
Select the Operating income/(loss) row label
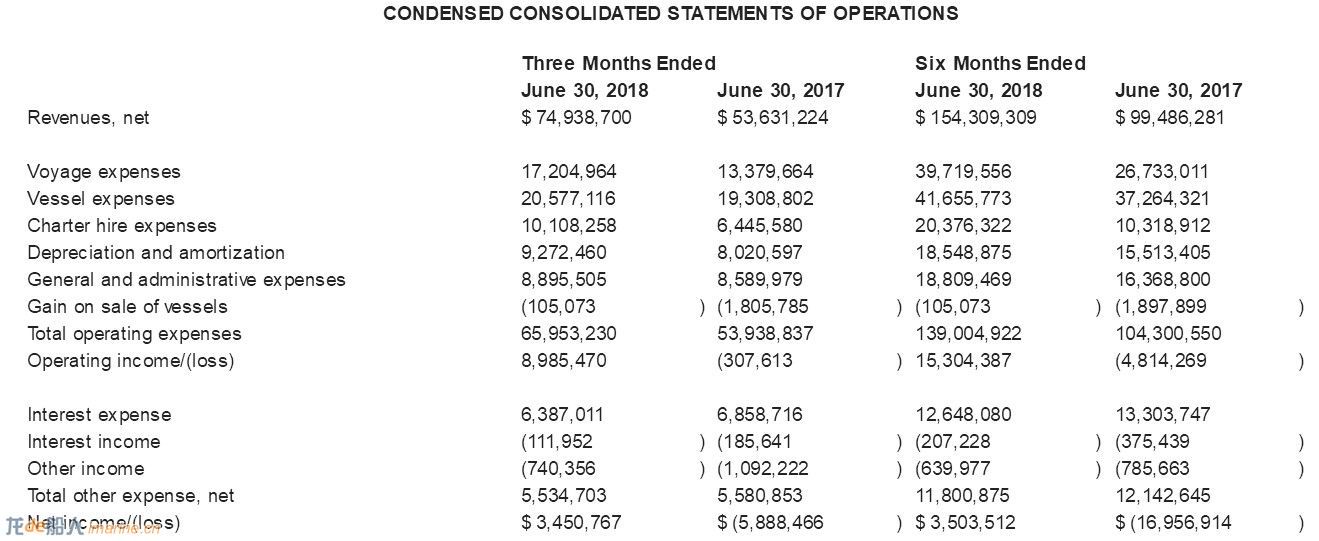(x=130, y=361)
